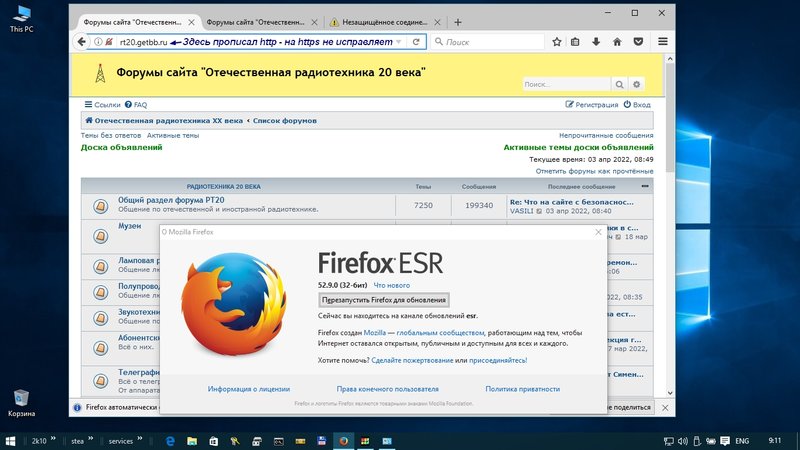The height and width of the screenshot is (450, 800).
Task: Close the second Форумы сайта tab
Action: [x=314, y=22]
